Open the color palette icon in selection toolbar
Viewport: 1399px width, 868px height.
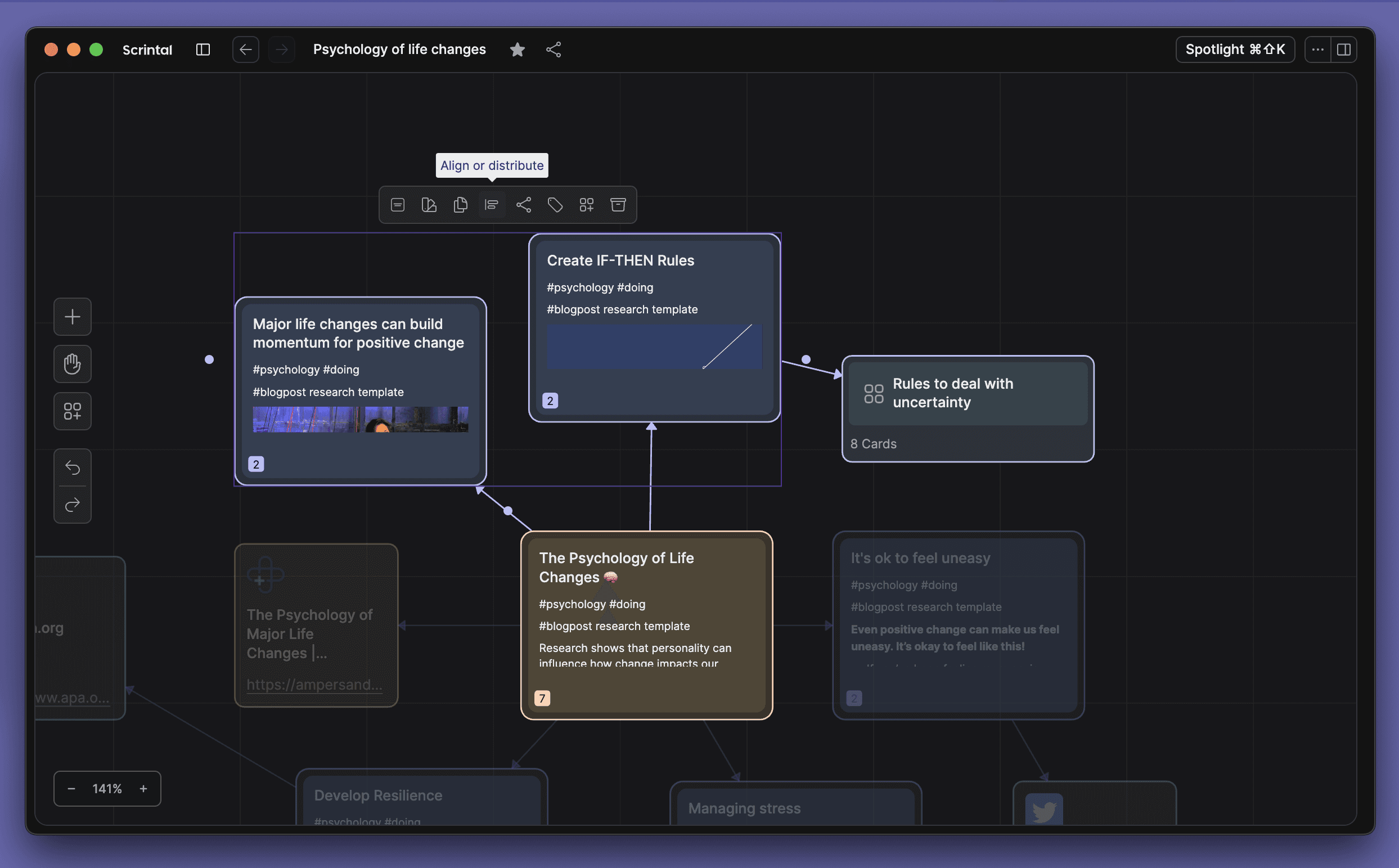click(429, 205)
